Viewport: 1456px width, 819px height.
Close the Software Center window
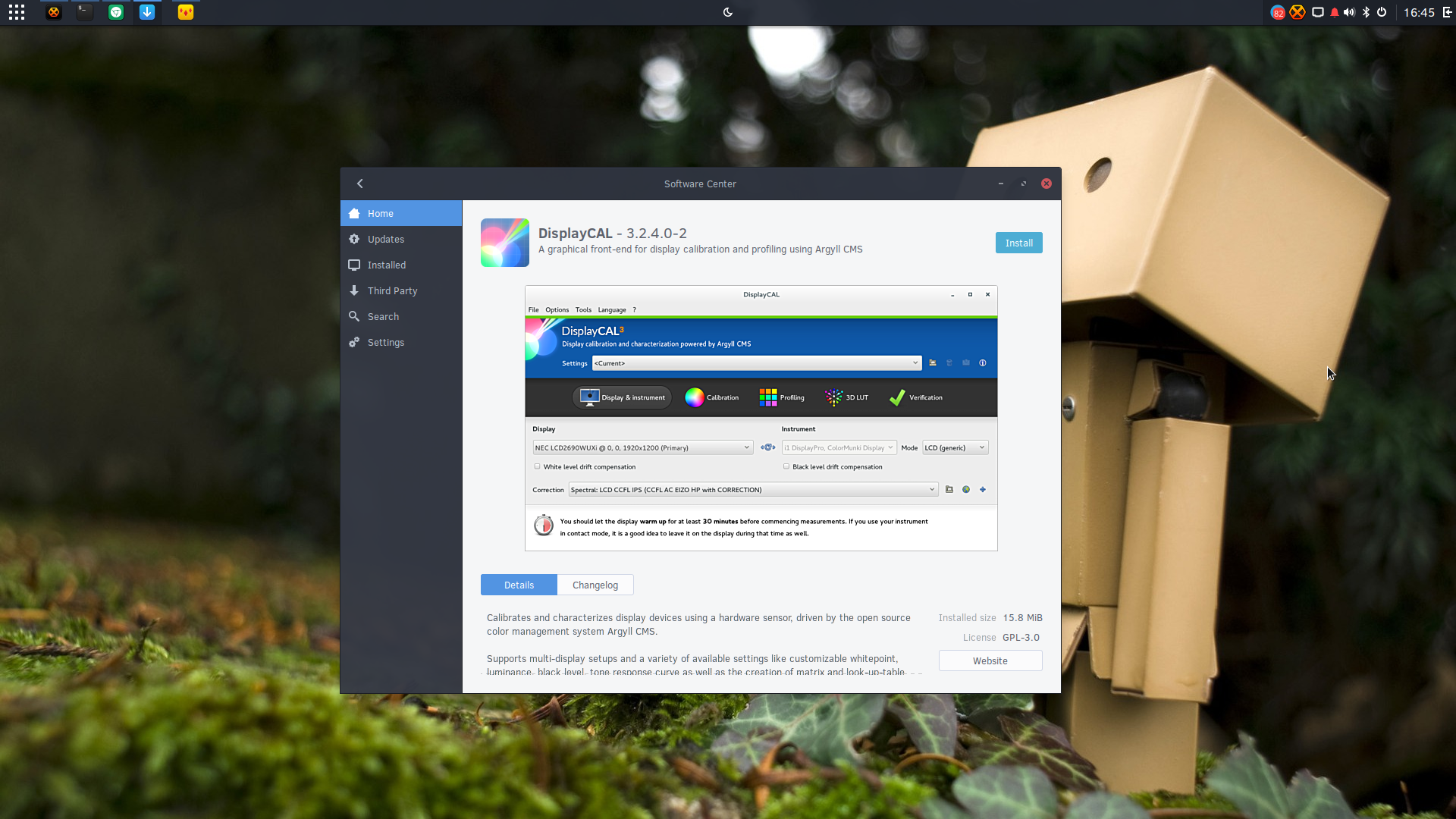coord(1046,184)
